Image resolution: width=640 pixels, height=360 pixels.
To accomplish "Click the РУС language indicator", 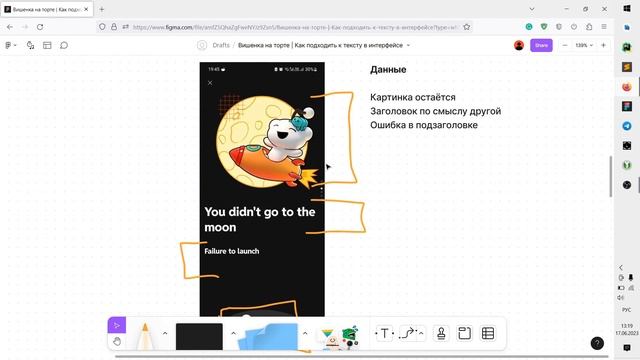I will [627, 310].
